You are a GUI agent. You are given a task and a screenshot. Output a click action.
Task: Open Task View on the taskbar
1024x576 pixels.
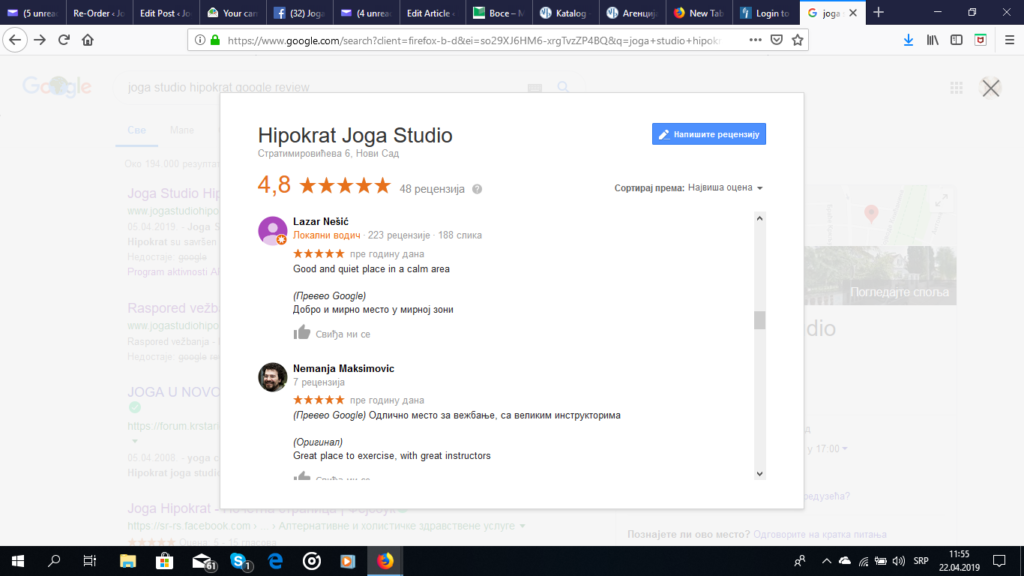click(x=89, y=561)
